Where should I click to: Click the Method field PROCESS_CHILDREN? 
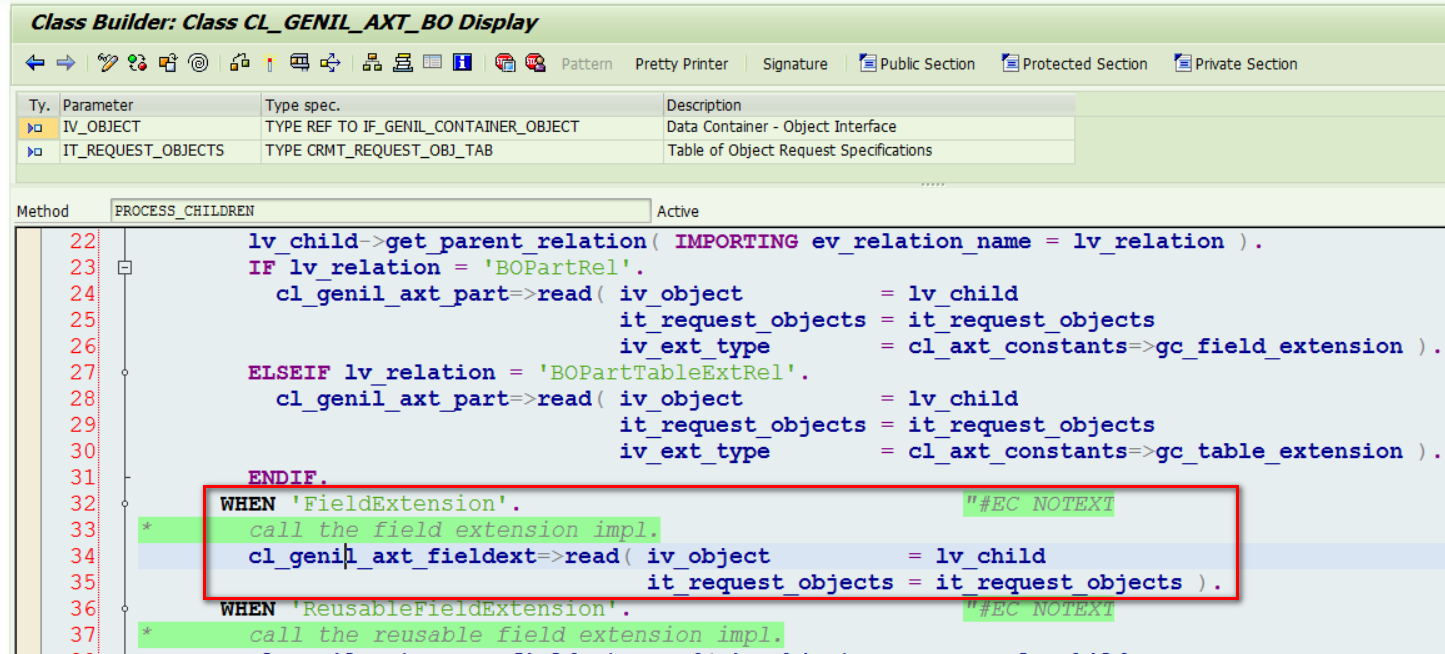(x=380, y=211)
